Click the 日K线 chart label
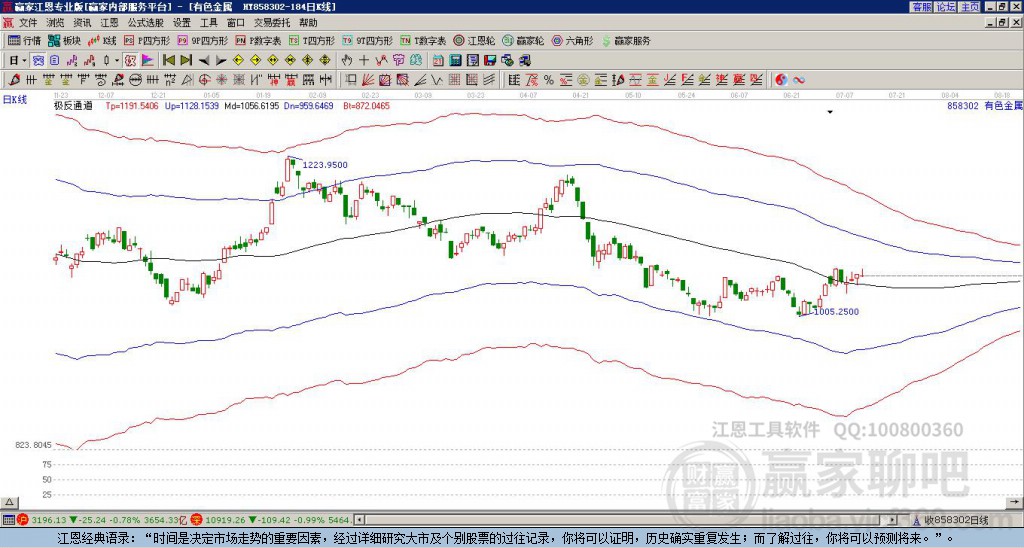The width and height of the screenshot is (1024, 548). point(15,100)
